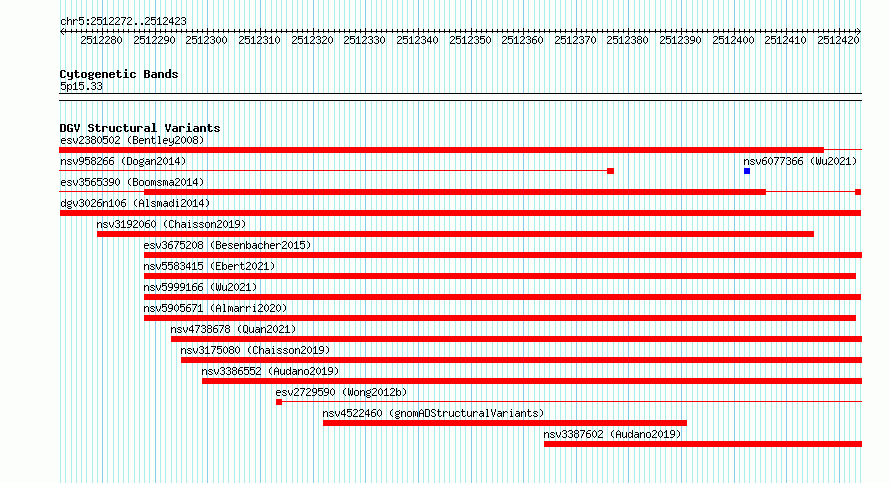The image size is (890, 483).
Task: Click ruler position 2512340
Action: click(x=417, y=40)
